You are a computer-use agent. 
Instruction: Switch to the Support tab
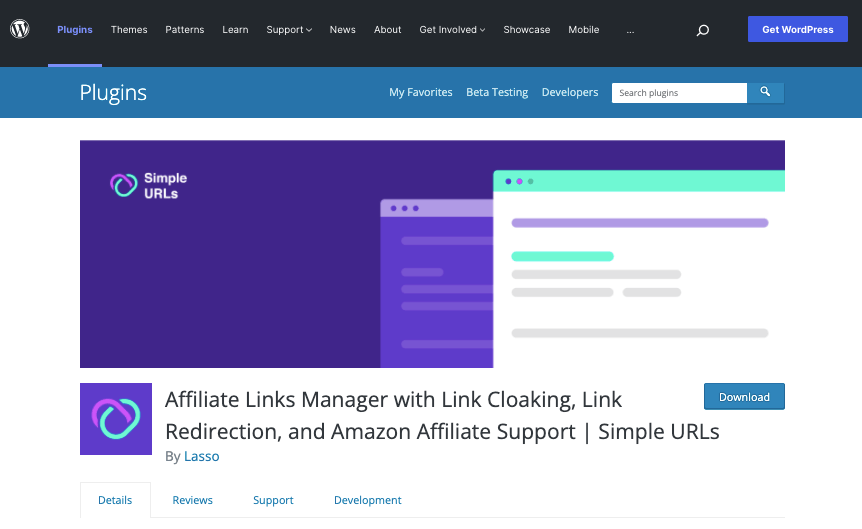[x=273, y=500]
